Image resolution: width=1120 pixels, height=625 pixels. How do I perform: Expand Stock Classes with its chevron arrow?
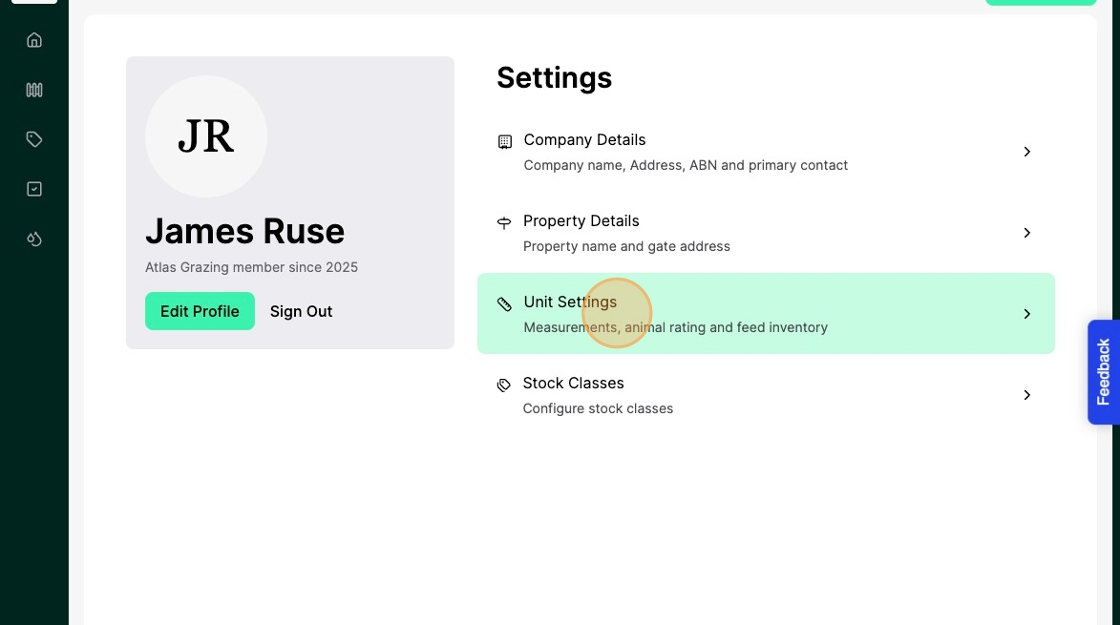point(1026,395)
